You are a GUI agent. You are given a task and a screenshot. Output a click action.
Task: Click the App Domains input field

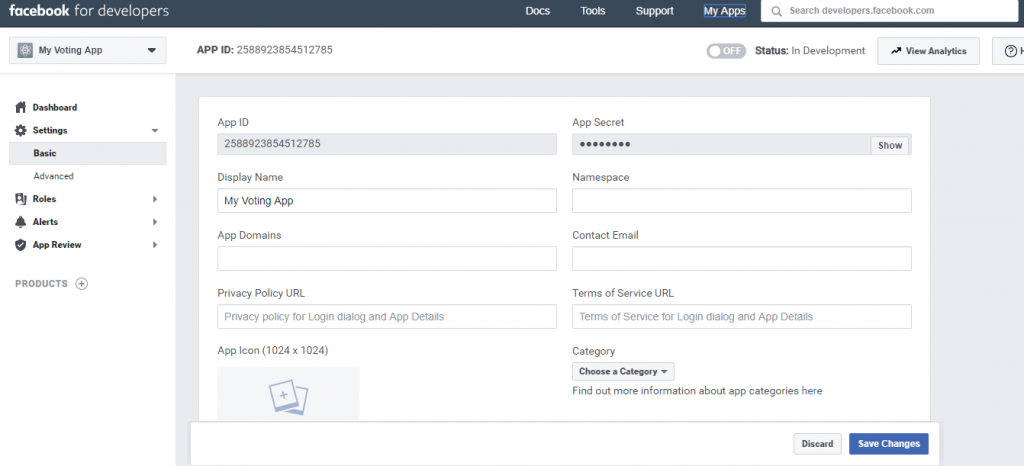(x=387, y=258)
